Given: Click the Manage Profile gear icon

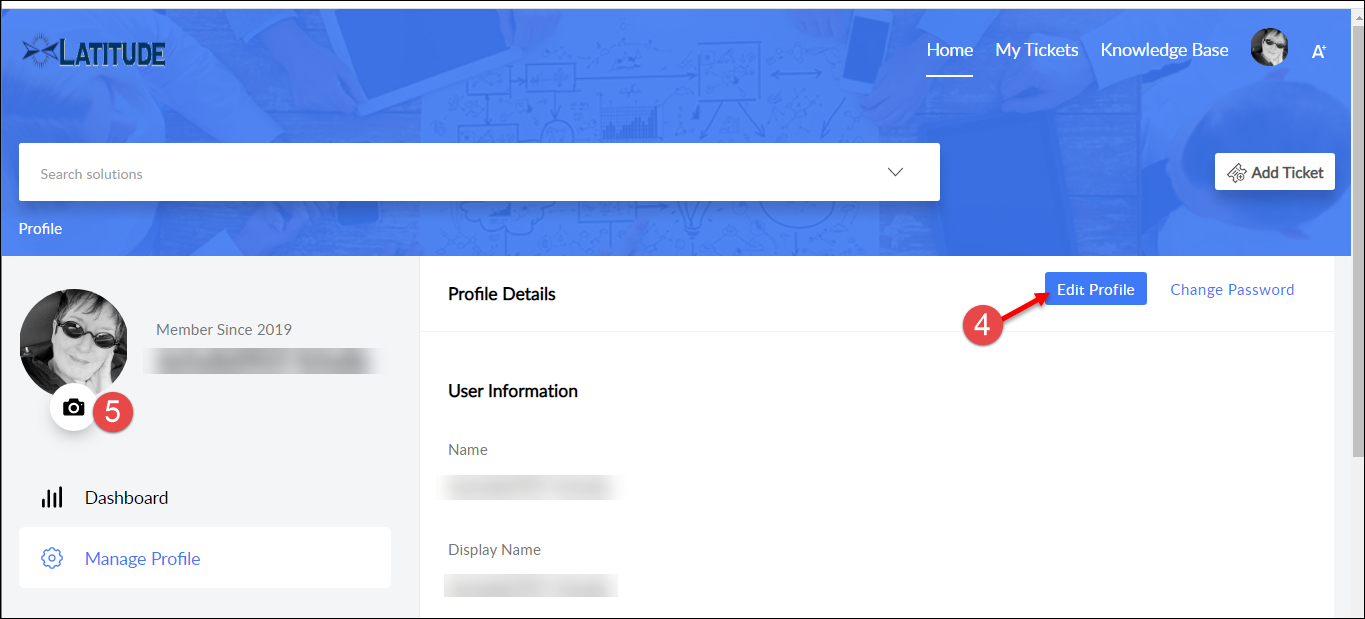Looking at the screenshot, I should tap(52, 558).
